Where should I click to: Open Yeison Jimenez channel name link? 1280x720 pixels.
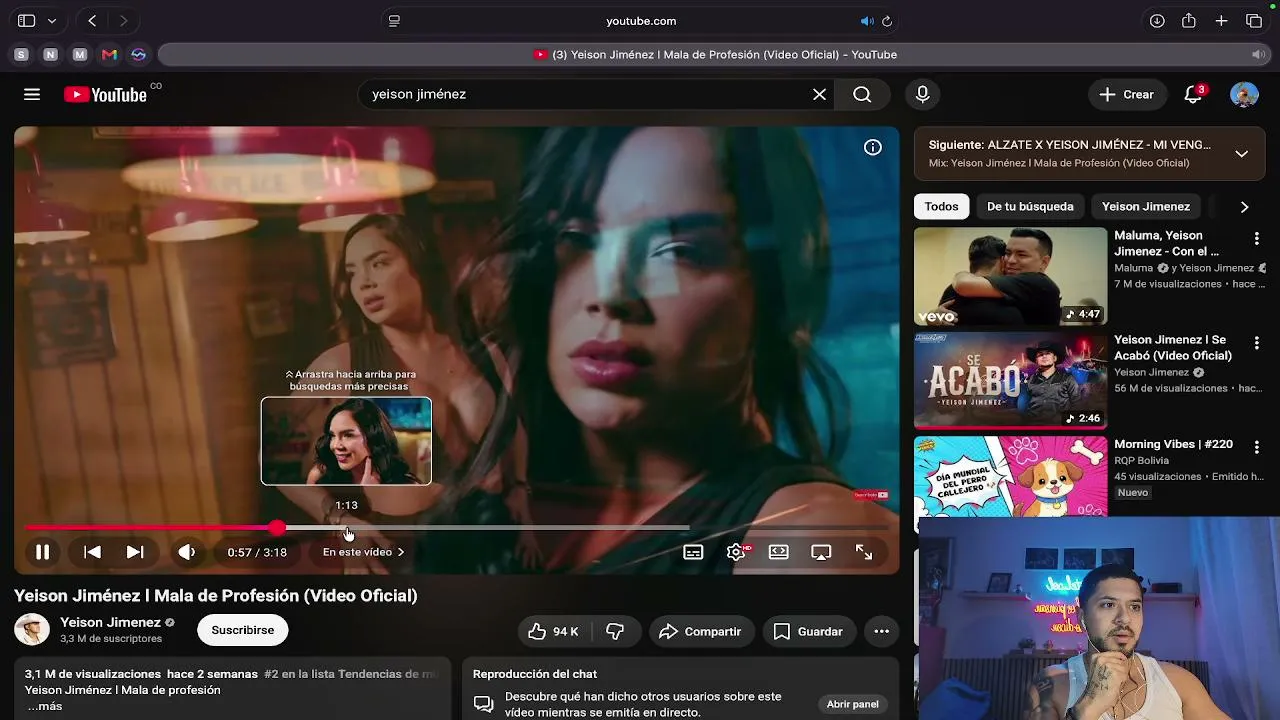tap(110, 622)
